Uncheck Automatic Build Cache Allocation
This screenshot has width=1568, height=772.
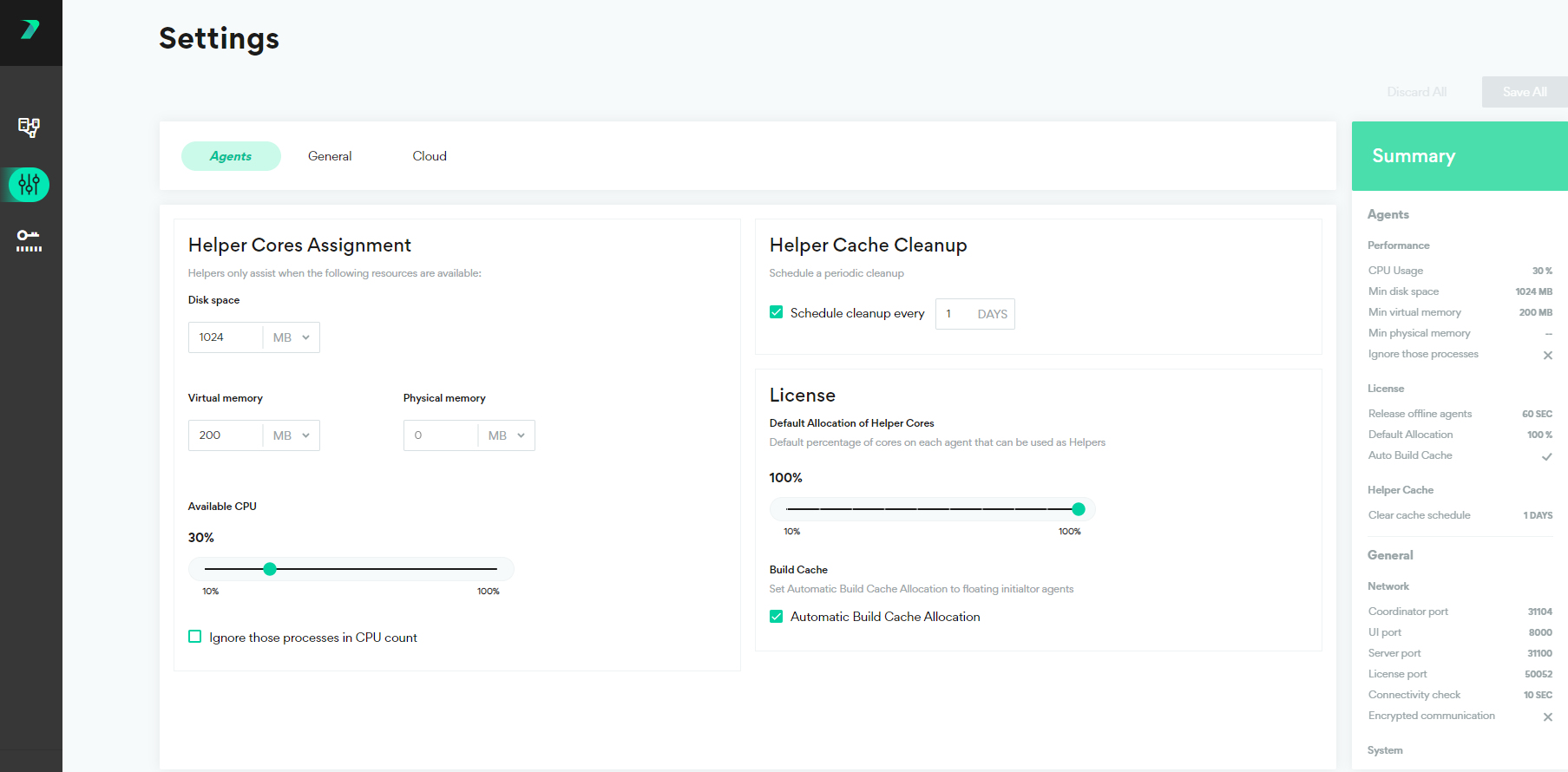[x=777, y=617]
